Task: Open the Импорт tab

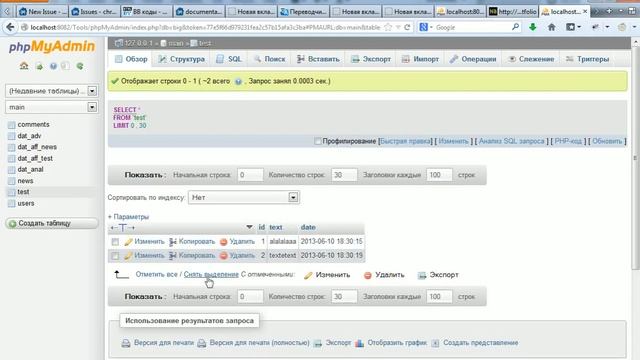Action: tap(420, 59)
